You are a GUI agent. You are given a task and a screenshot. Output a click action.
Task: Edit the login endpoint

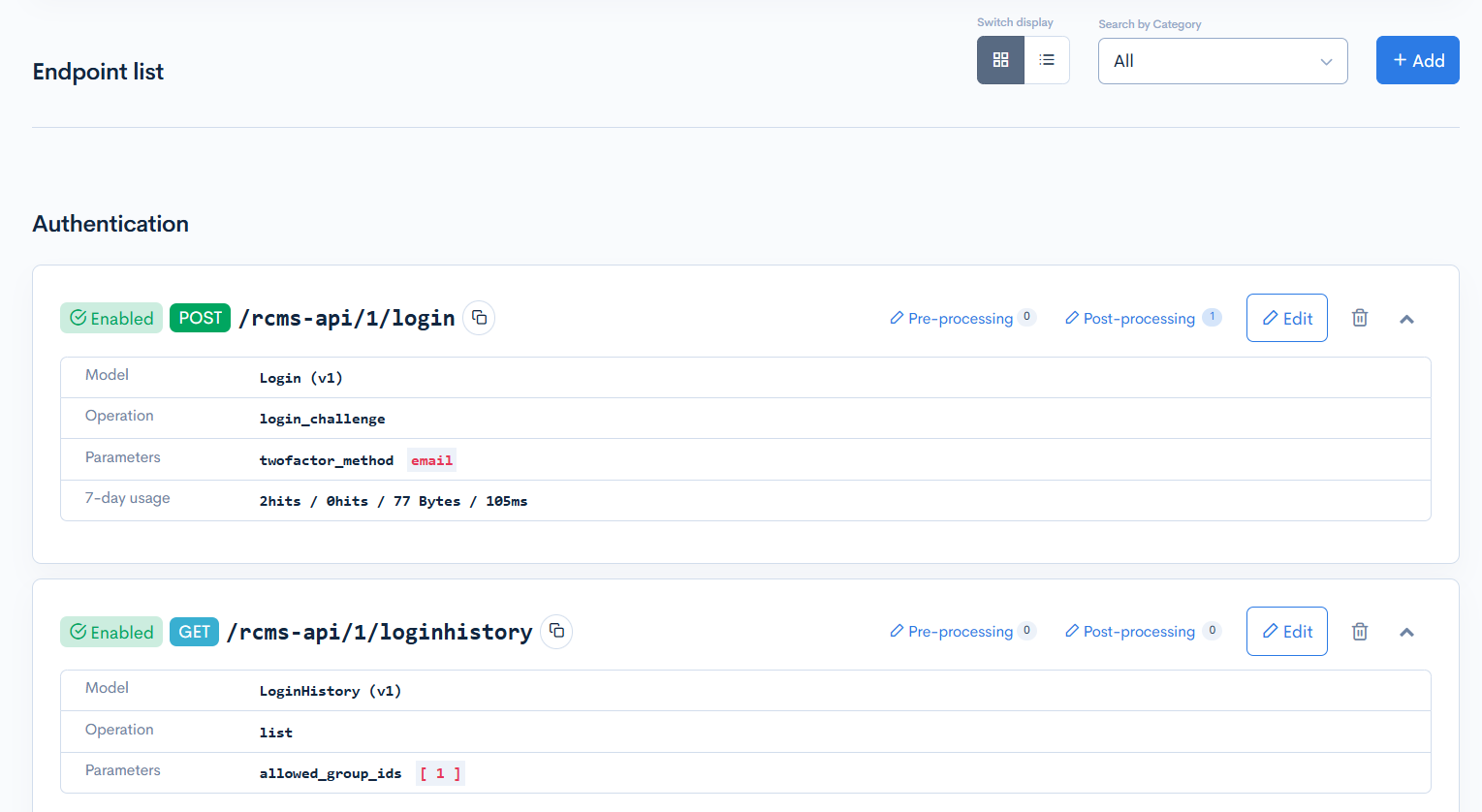click(1286, 318)
